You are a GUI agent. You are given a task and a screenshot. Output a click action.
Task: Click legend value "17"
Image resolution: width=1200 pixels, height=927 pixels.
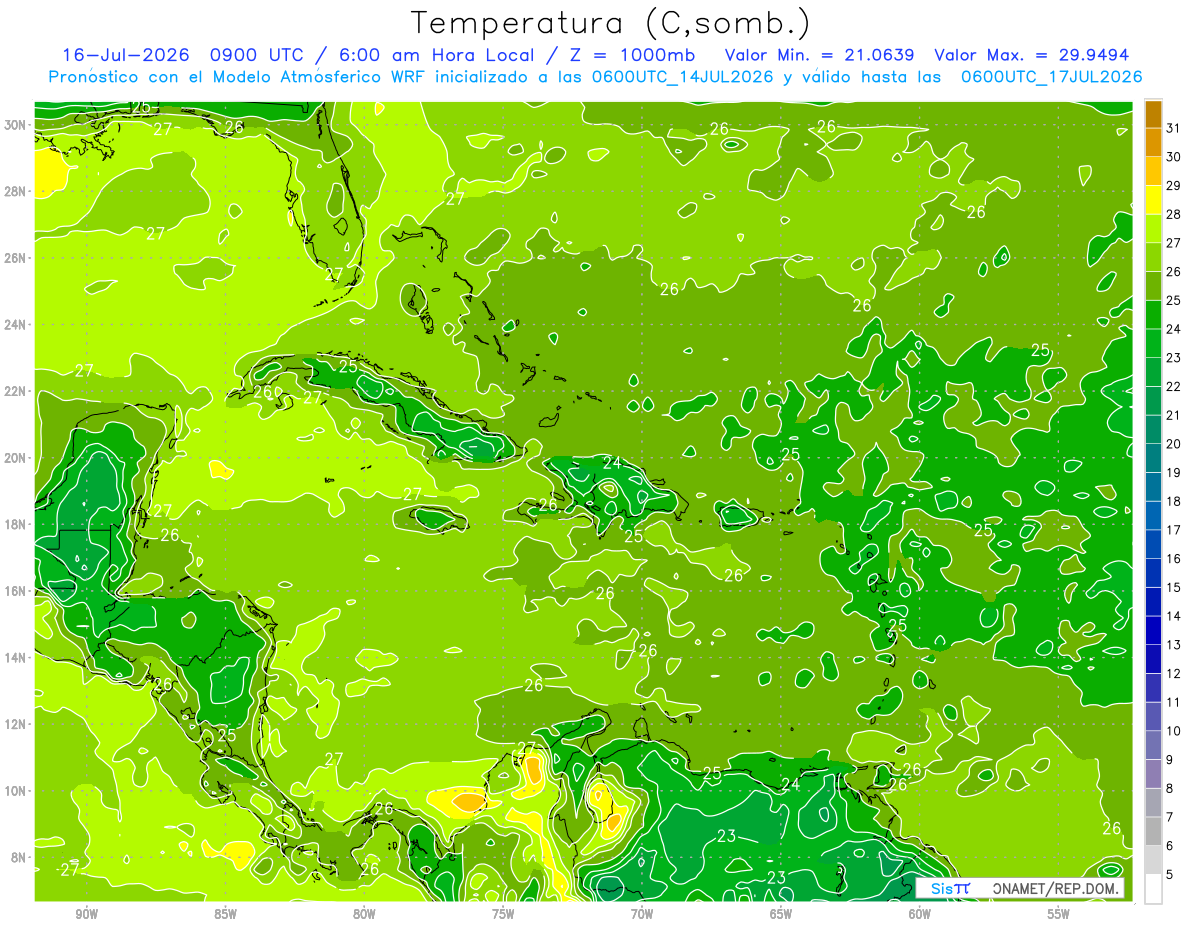click(1173, 530)
